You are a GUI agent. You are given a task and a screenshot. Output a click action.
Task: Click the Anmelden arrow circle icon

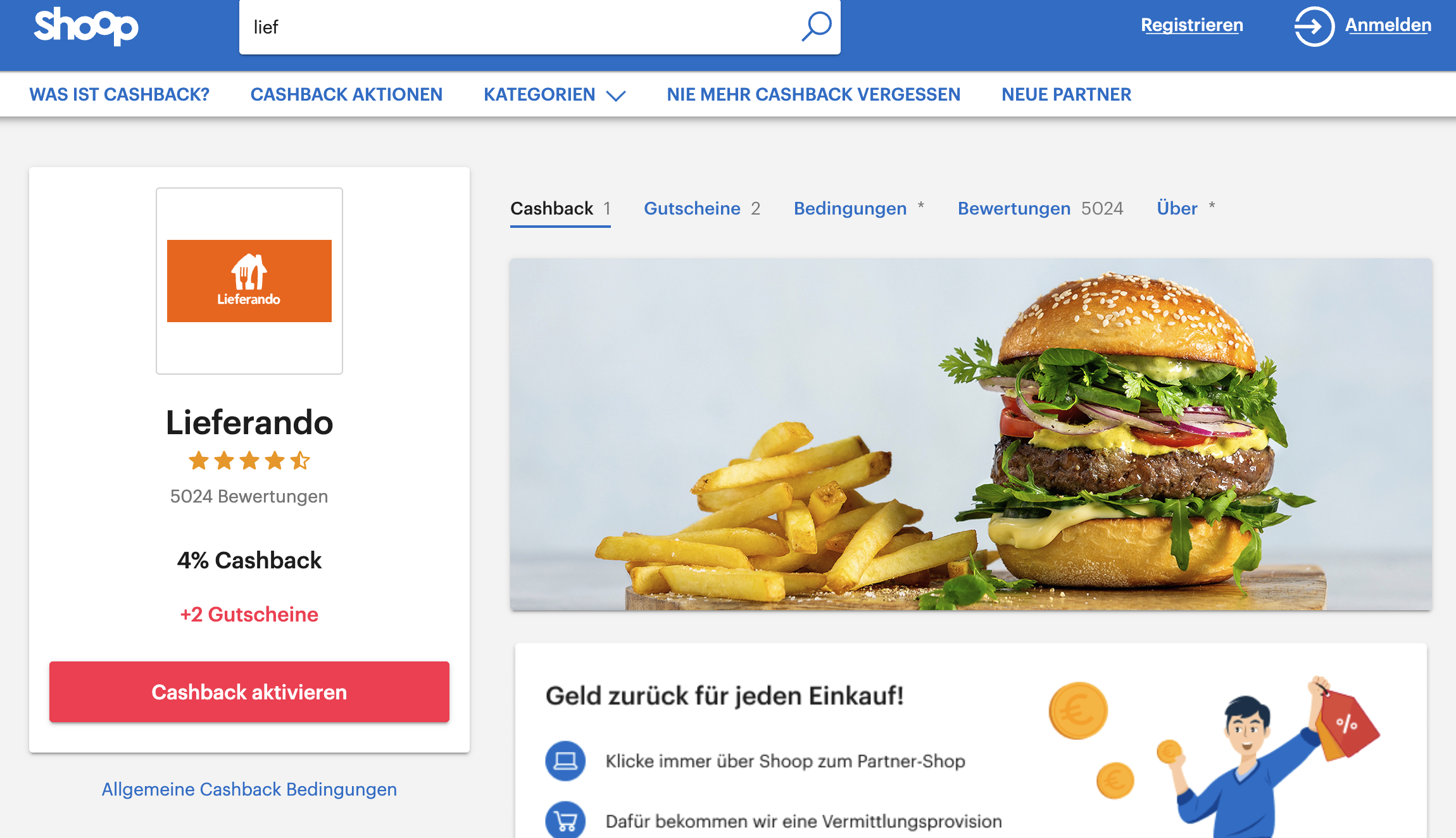pyautogui.click(x=1314, y=26)
